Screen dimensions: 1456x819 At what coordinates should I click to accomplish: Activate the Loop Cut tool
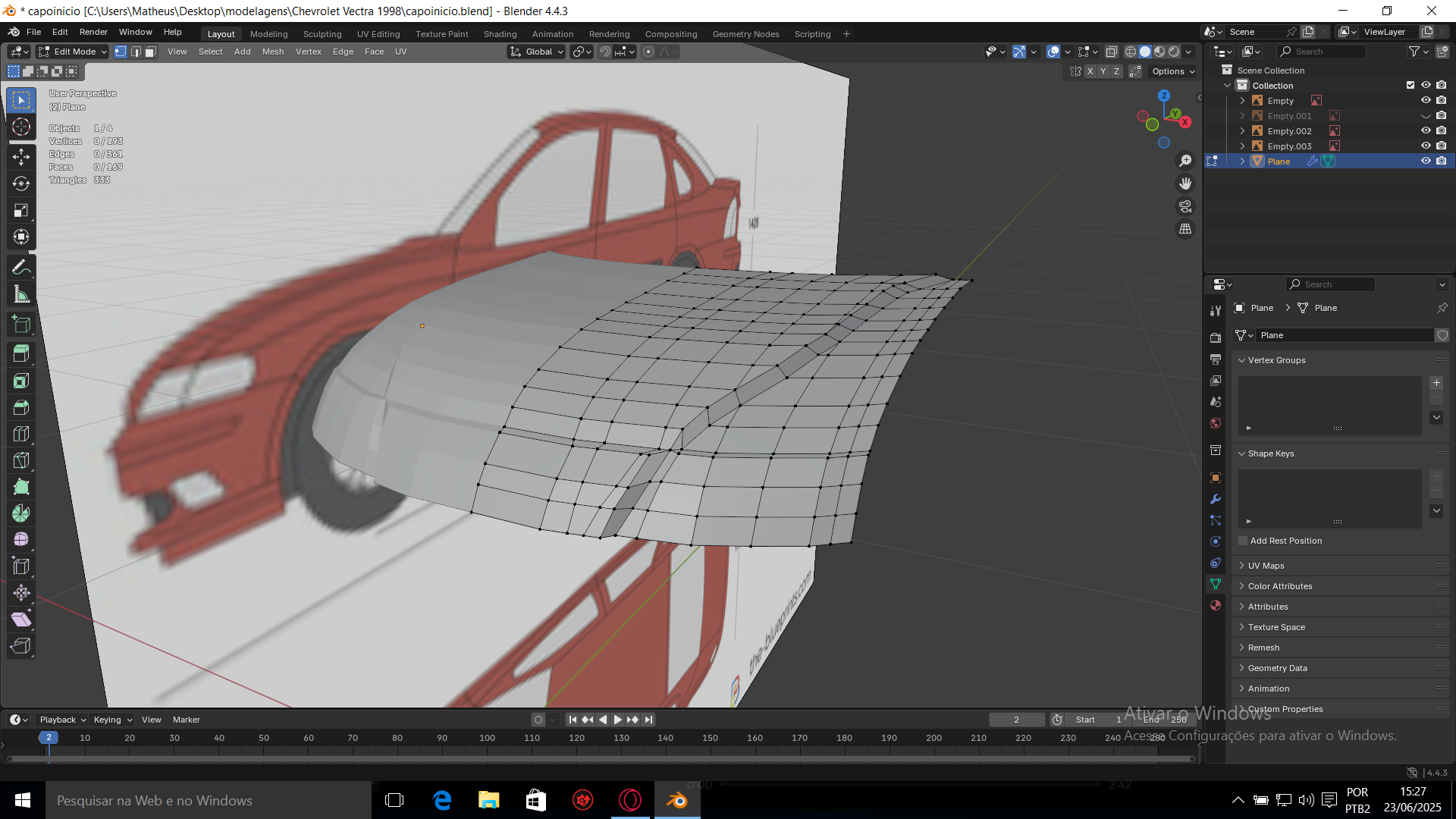tap(21, 435)
